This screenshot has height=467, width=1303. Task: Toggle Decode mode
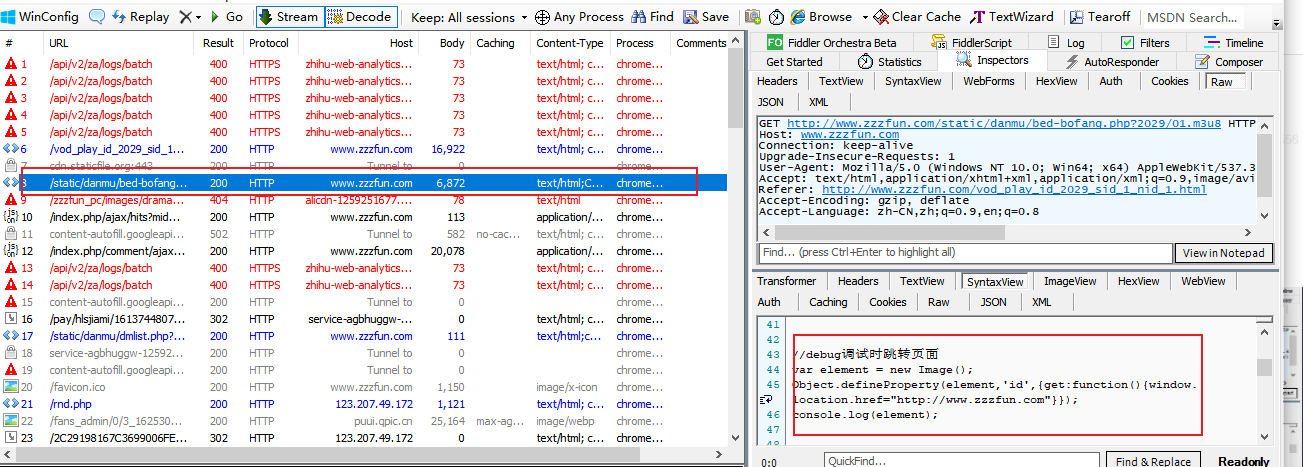tap(360, 17)
